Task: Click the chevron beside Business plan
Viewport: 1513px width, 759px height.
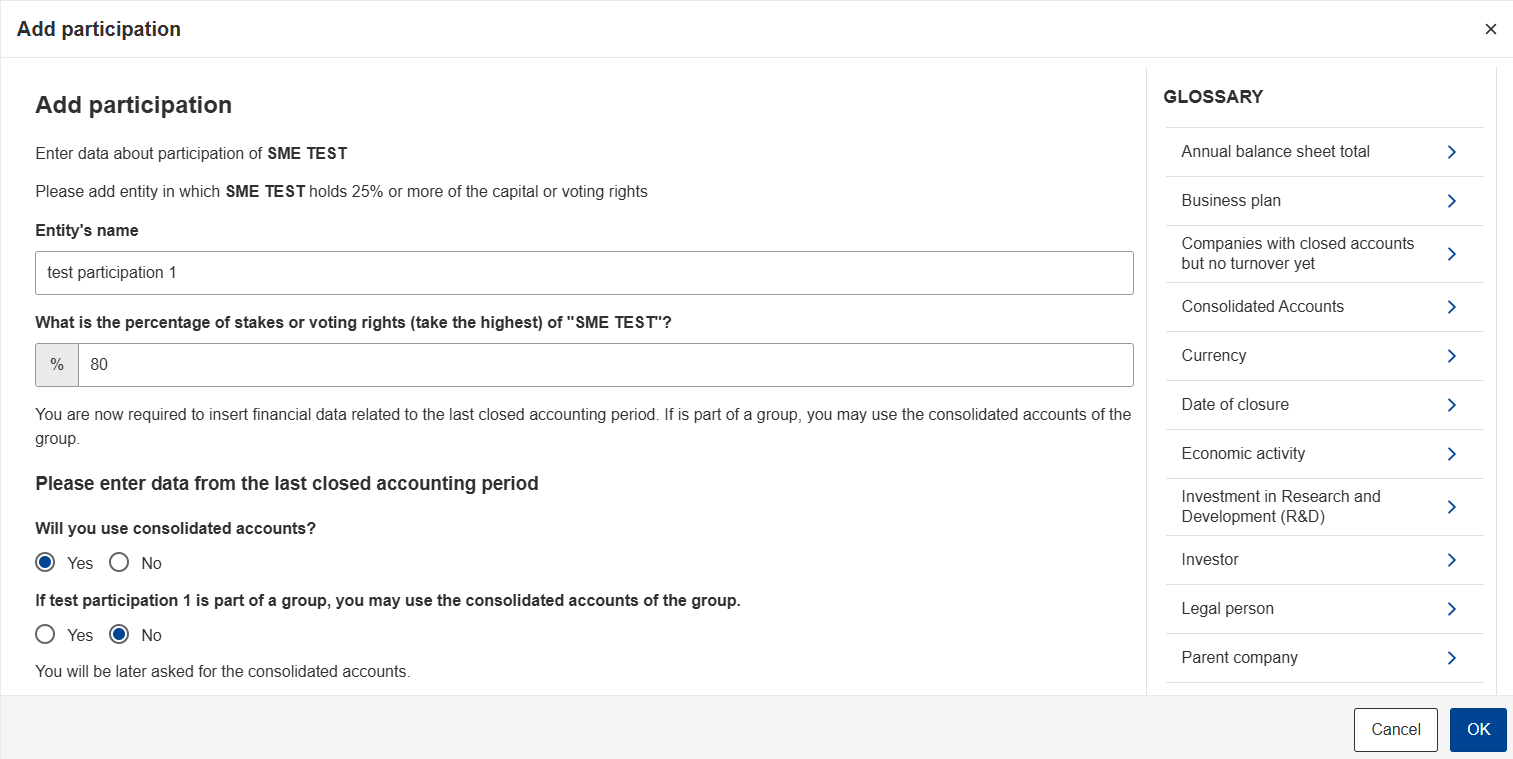Action: tap(1451, 201)
